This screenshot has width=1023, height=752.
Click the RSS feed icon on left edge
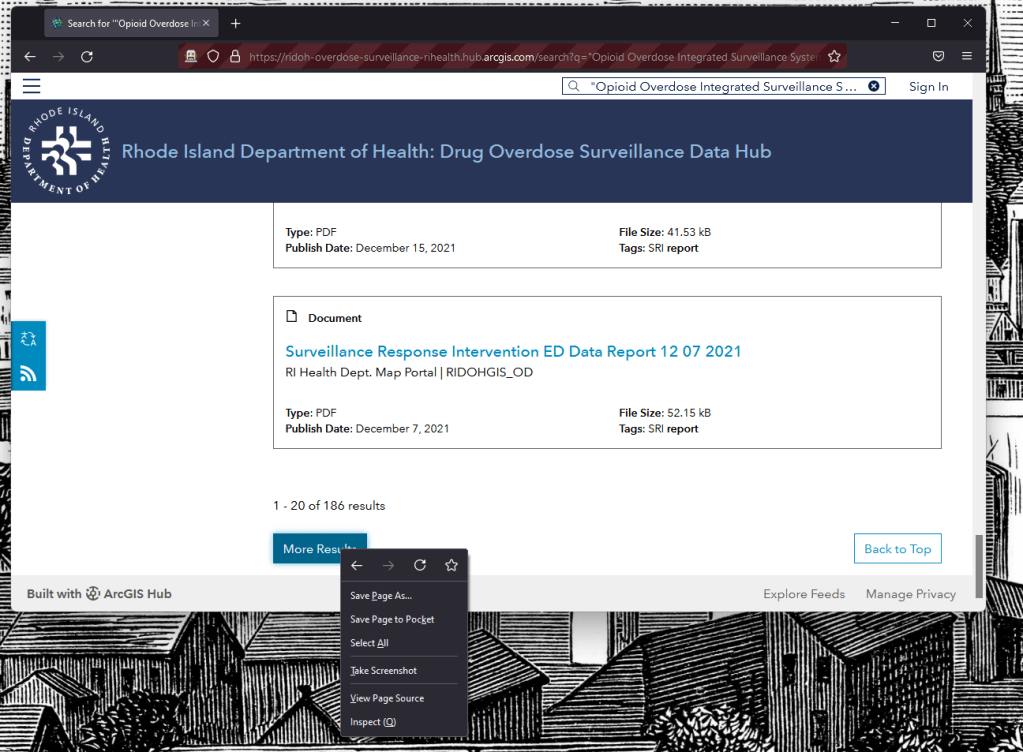[28, 374]
